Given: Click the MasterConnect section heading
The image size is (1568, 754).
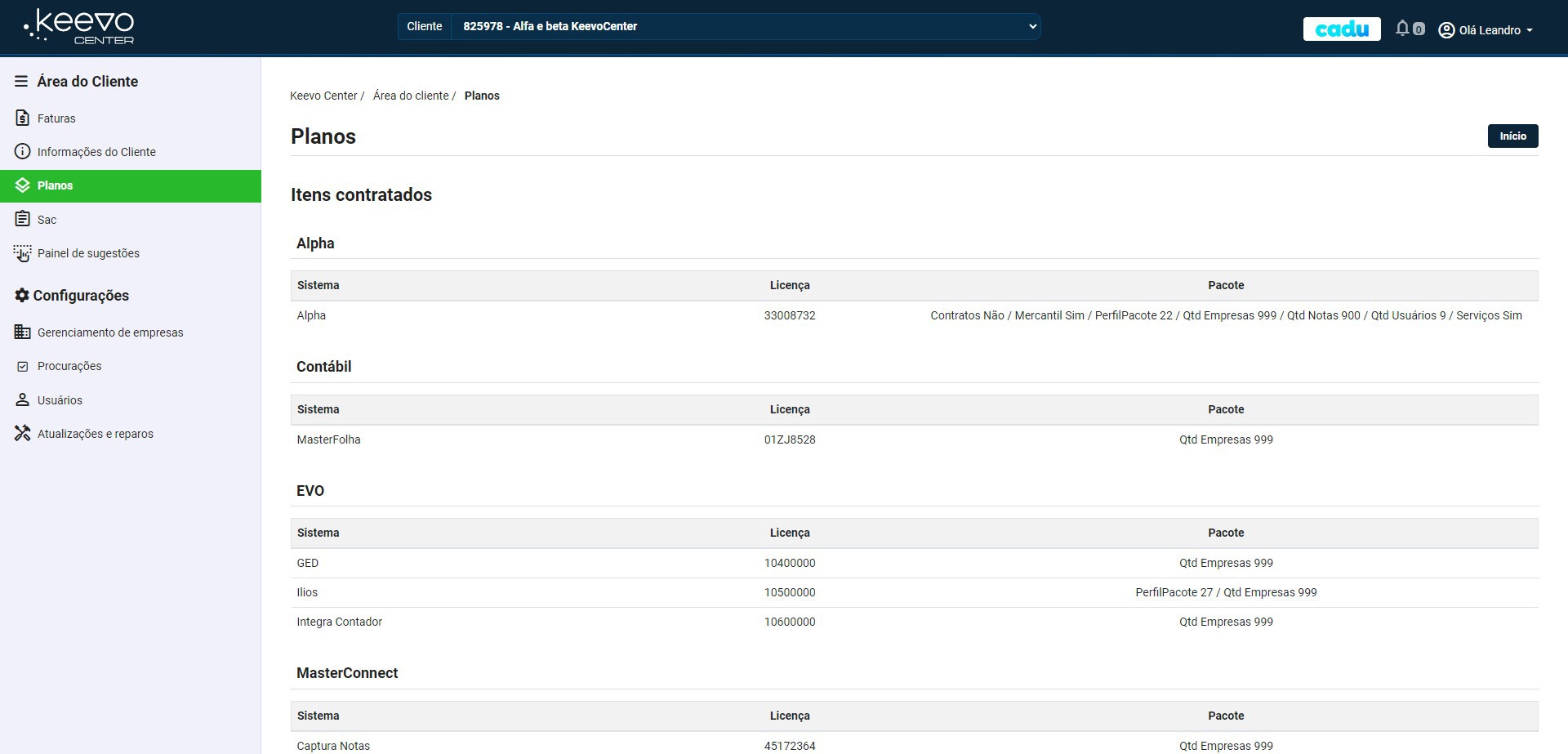Looking at the screenshot, I should coord(347,673).
